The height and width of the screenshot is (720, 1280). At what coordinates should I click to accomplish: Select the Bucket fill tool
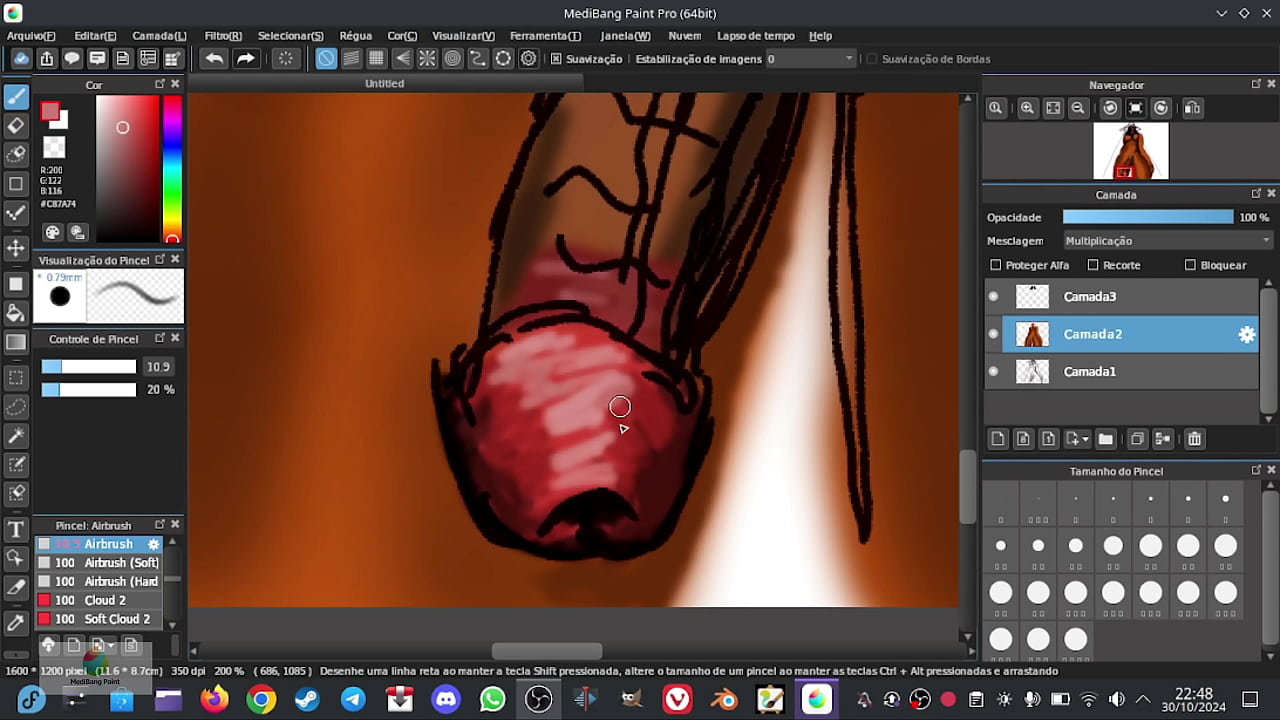[x=16, y=313]
